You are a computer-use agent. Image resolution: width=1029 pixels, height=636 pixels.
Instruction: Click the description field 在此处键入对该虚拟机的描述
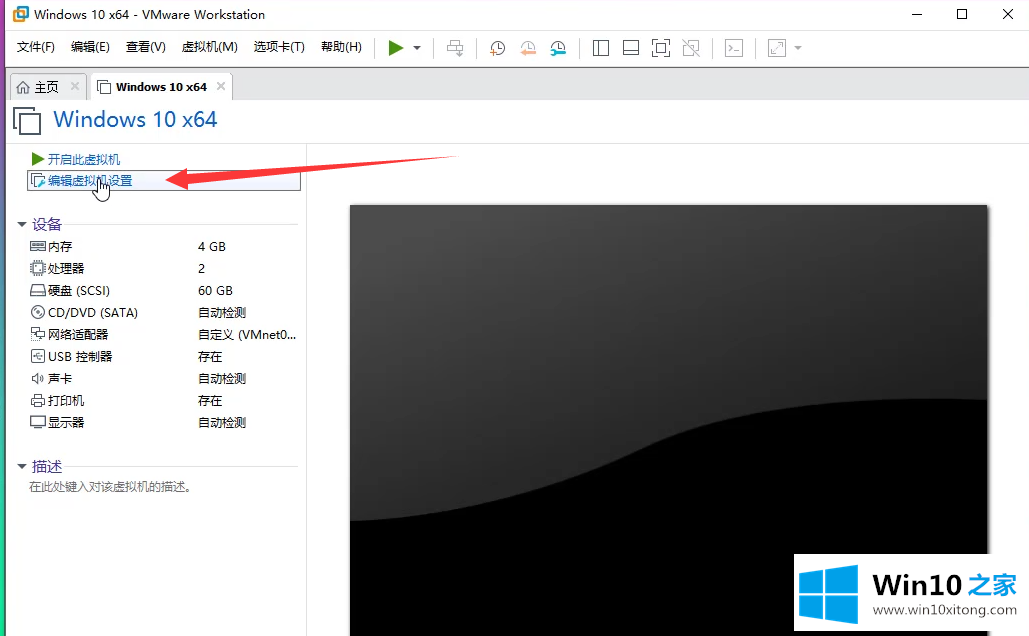pos(110,487)
